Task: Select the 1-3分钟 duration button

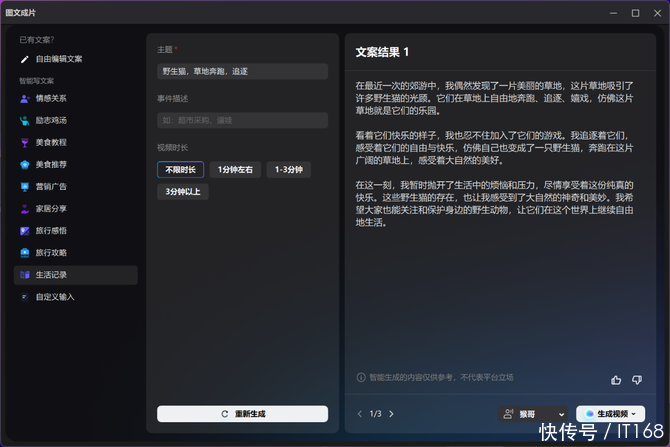Action: [288, 170]
